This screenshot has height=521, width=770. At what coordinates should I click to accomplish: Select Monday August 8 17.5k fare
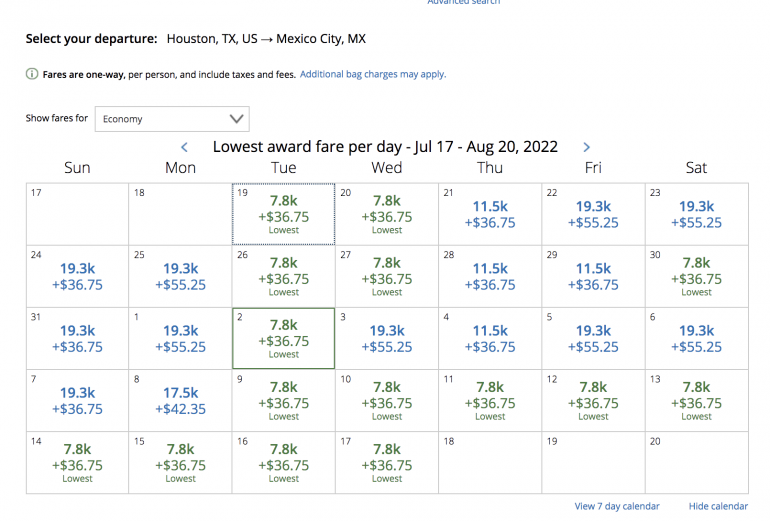[x=181, y=401]
